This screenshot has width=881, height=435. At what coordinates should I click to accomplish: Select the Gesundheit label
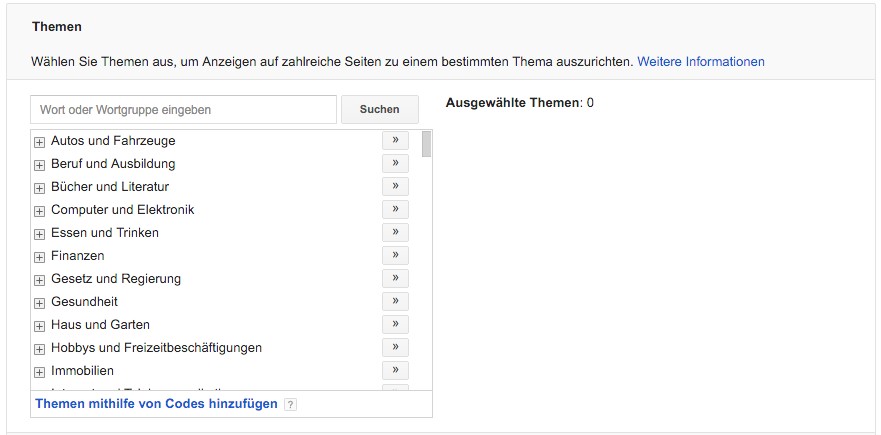[84, 302]
